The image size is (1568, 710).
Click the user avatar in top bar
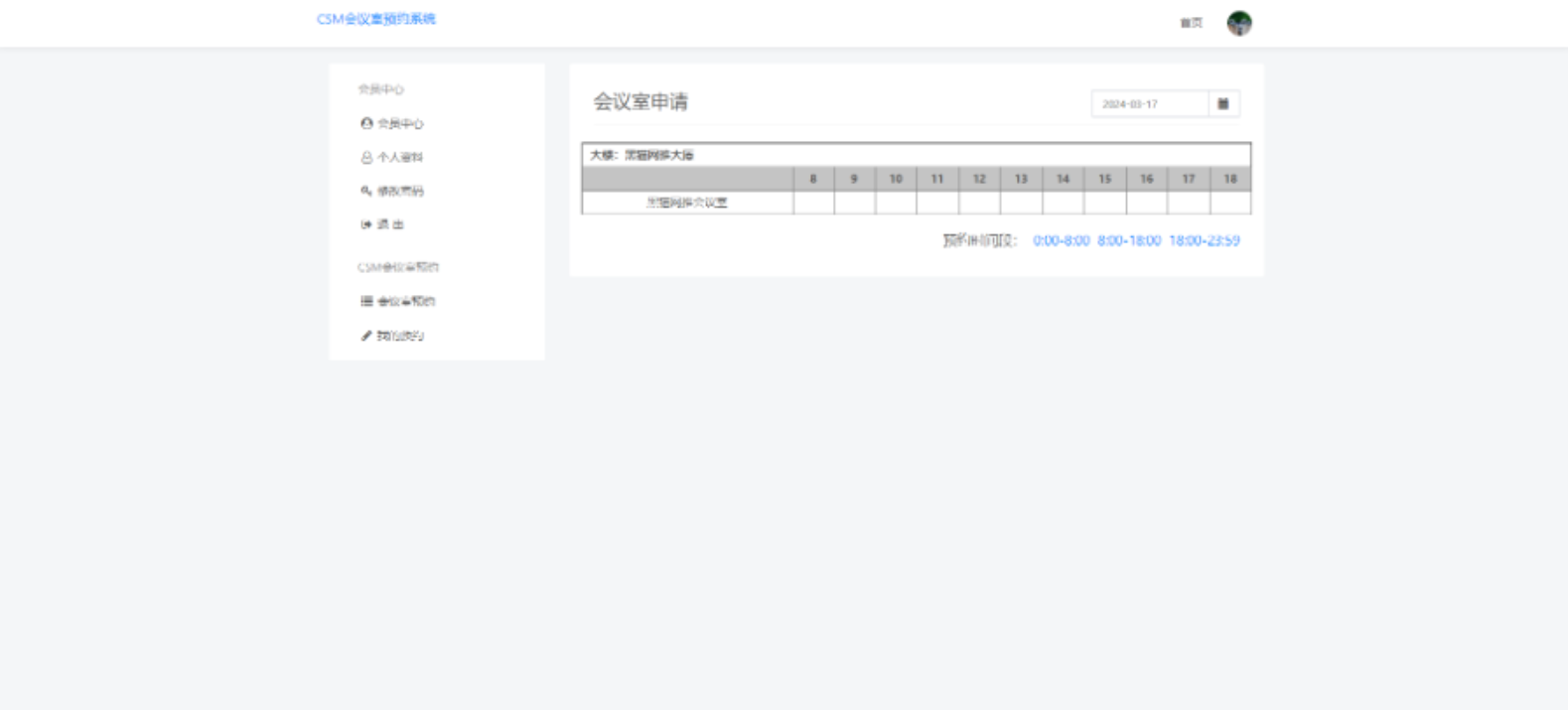pyautogui.click(x=1238, y=23)
